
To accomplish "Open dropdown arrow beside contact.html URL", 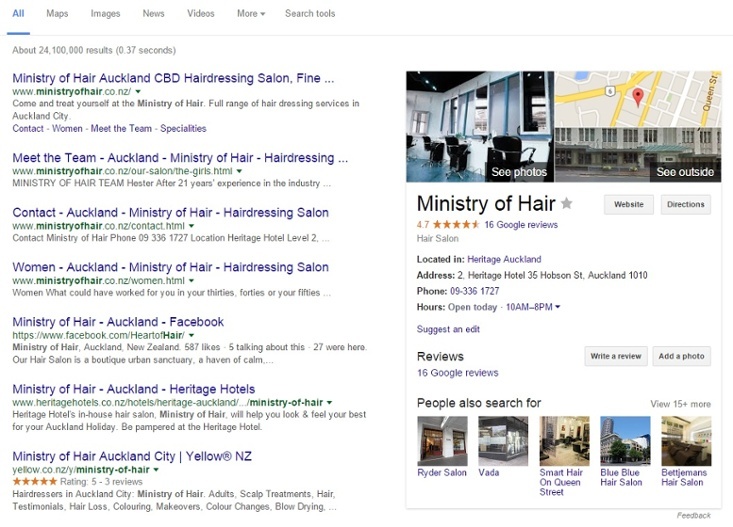I will click(x=191, y=226).
